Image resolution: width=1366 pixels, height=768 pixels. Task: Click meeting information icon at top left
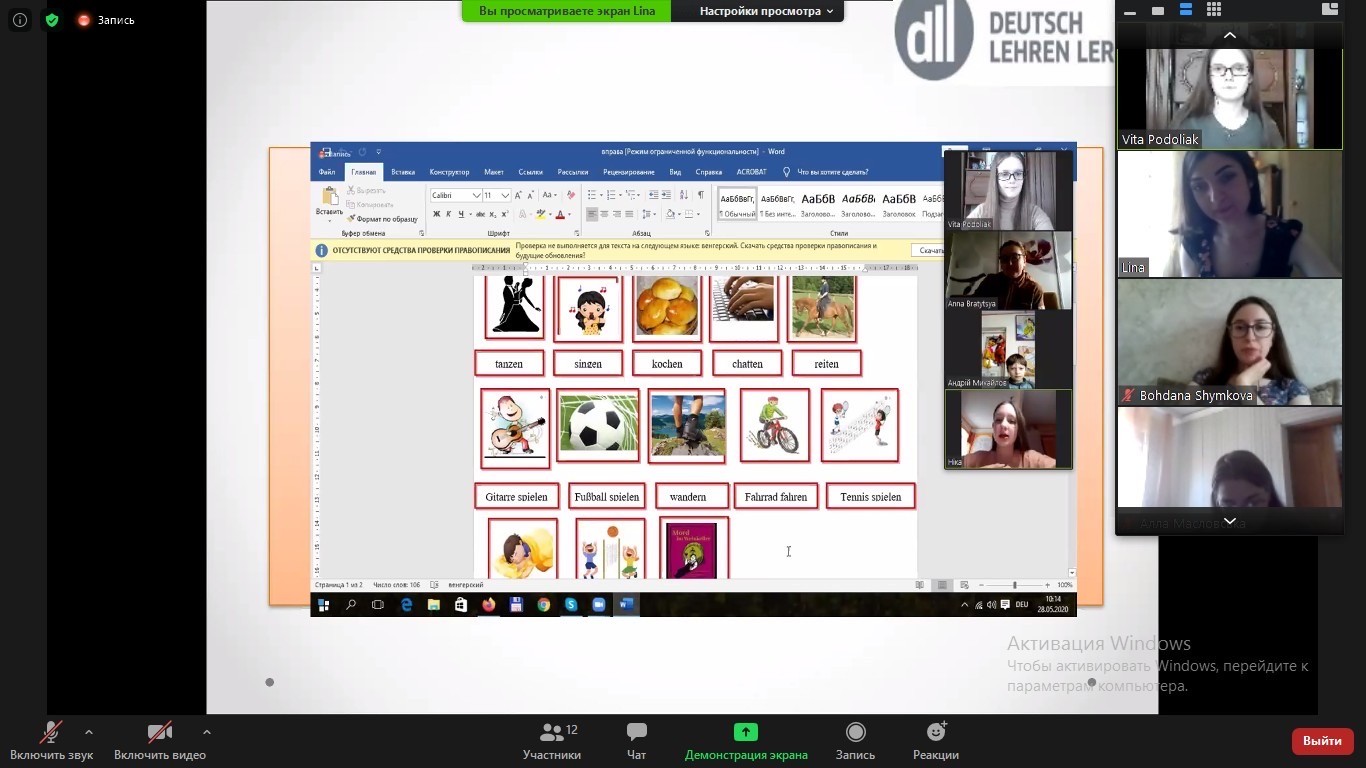pos(20,20)
